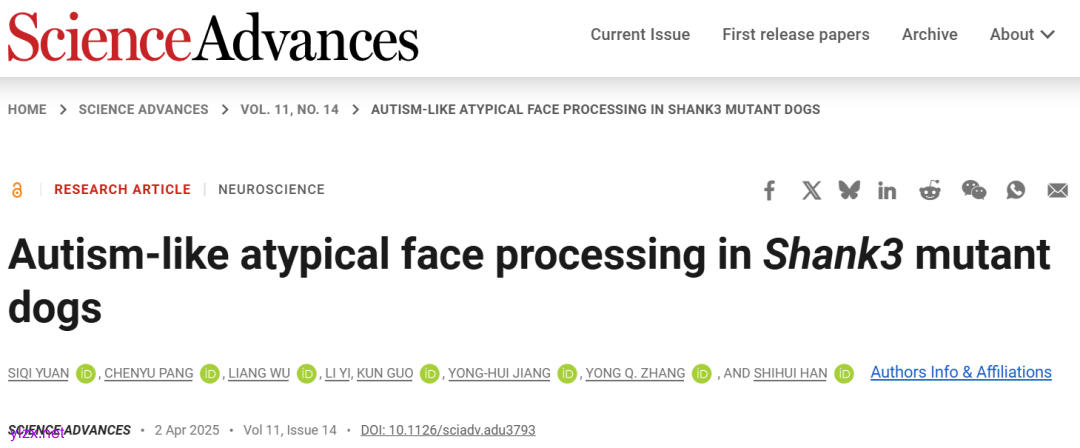
Task: Share article via WhatsApp
Action: click(1016, 190)
